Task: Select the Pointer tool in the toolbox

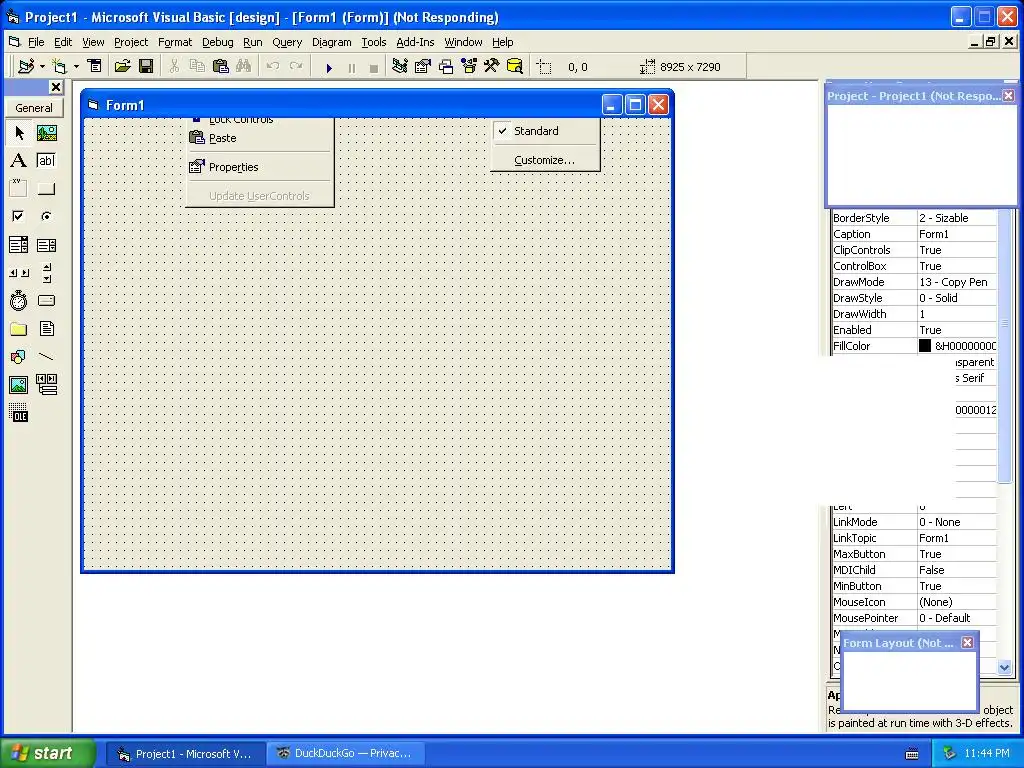Action: (x=19, y=133)
